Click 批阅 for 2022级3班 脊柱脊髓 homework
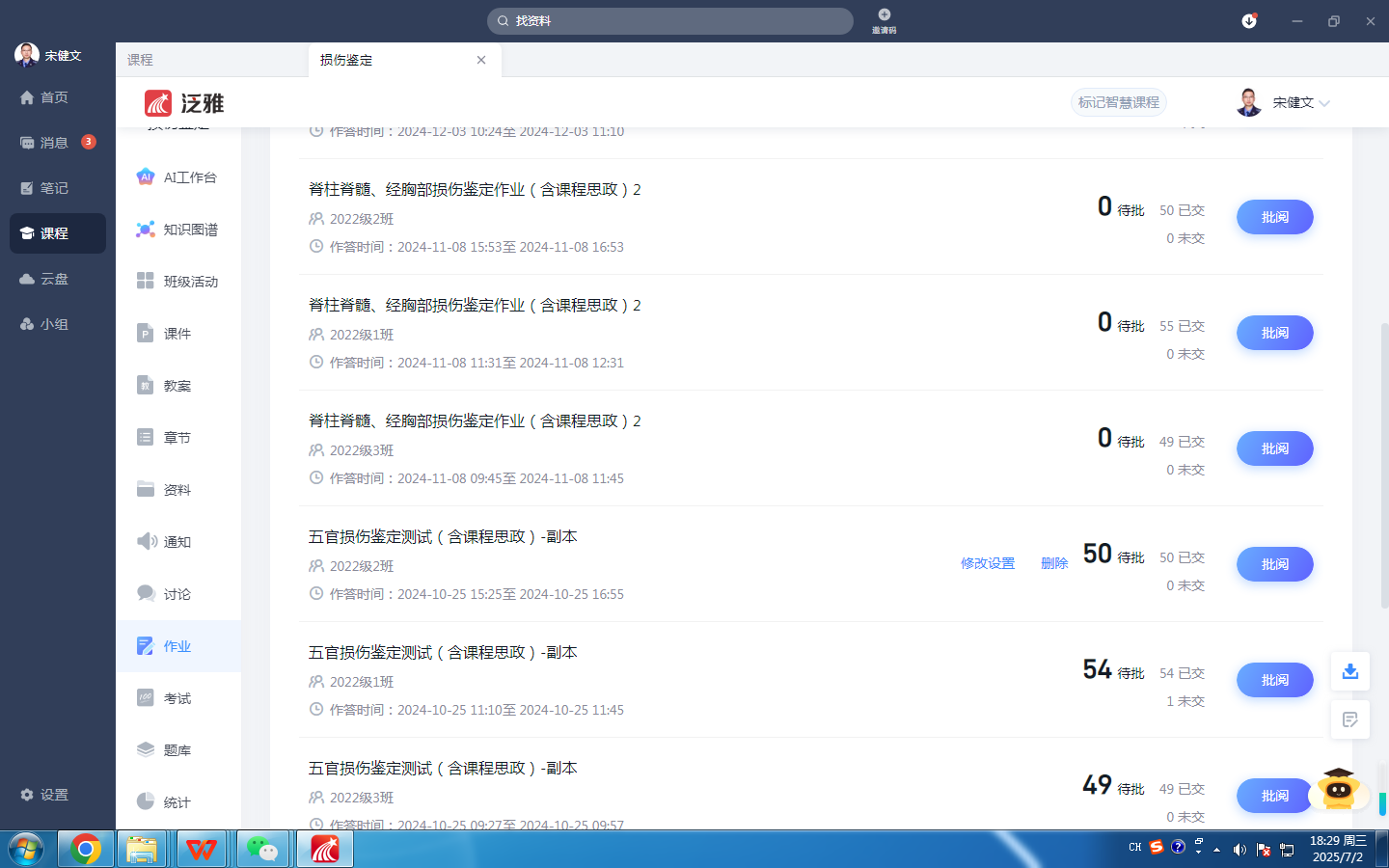The width and height of the screenshot is (1389, 868). click(1275, 448)
